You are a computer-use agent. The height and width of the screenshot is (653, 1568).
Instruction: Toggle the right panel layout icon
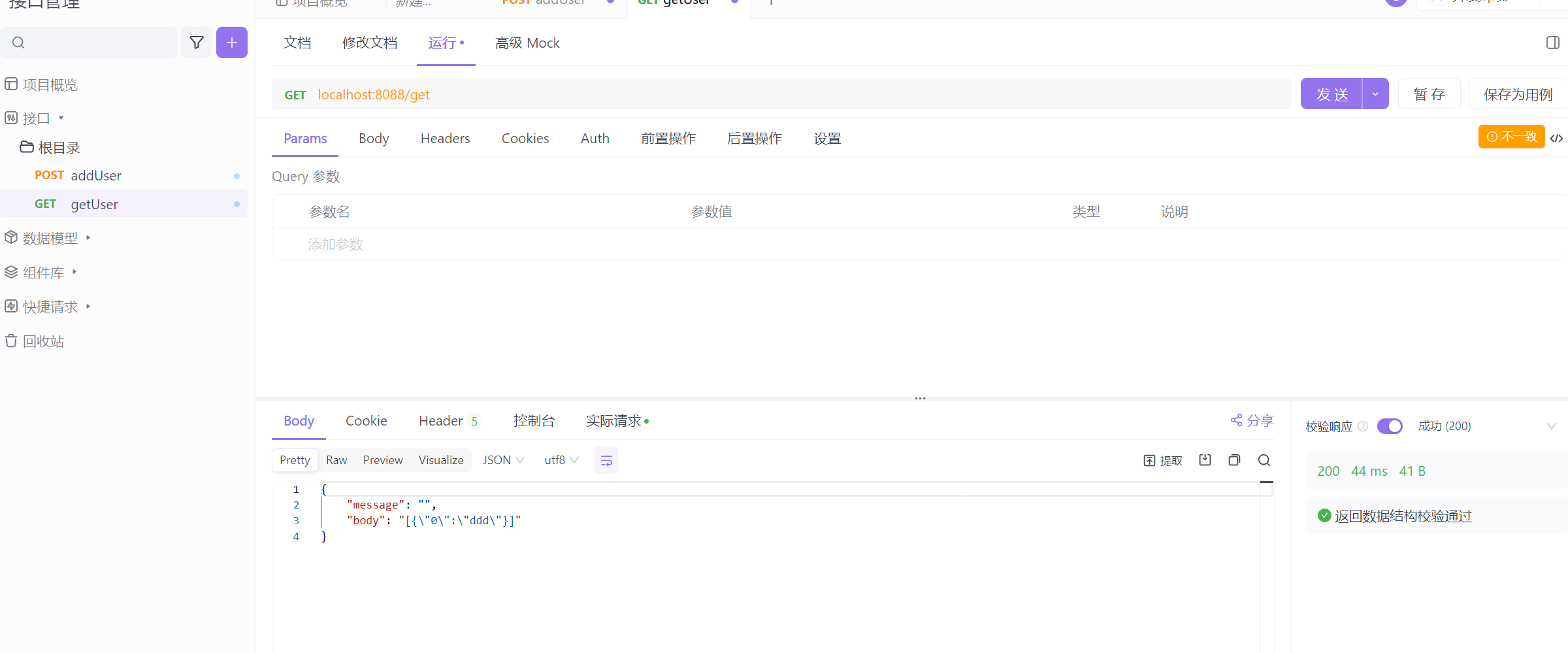pos(1553,43)
